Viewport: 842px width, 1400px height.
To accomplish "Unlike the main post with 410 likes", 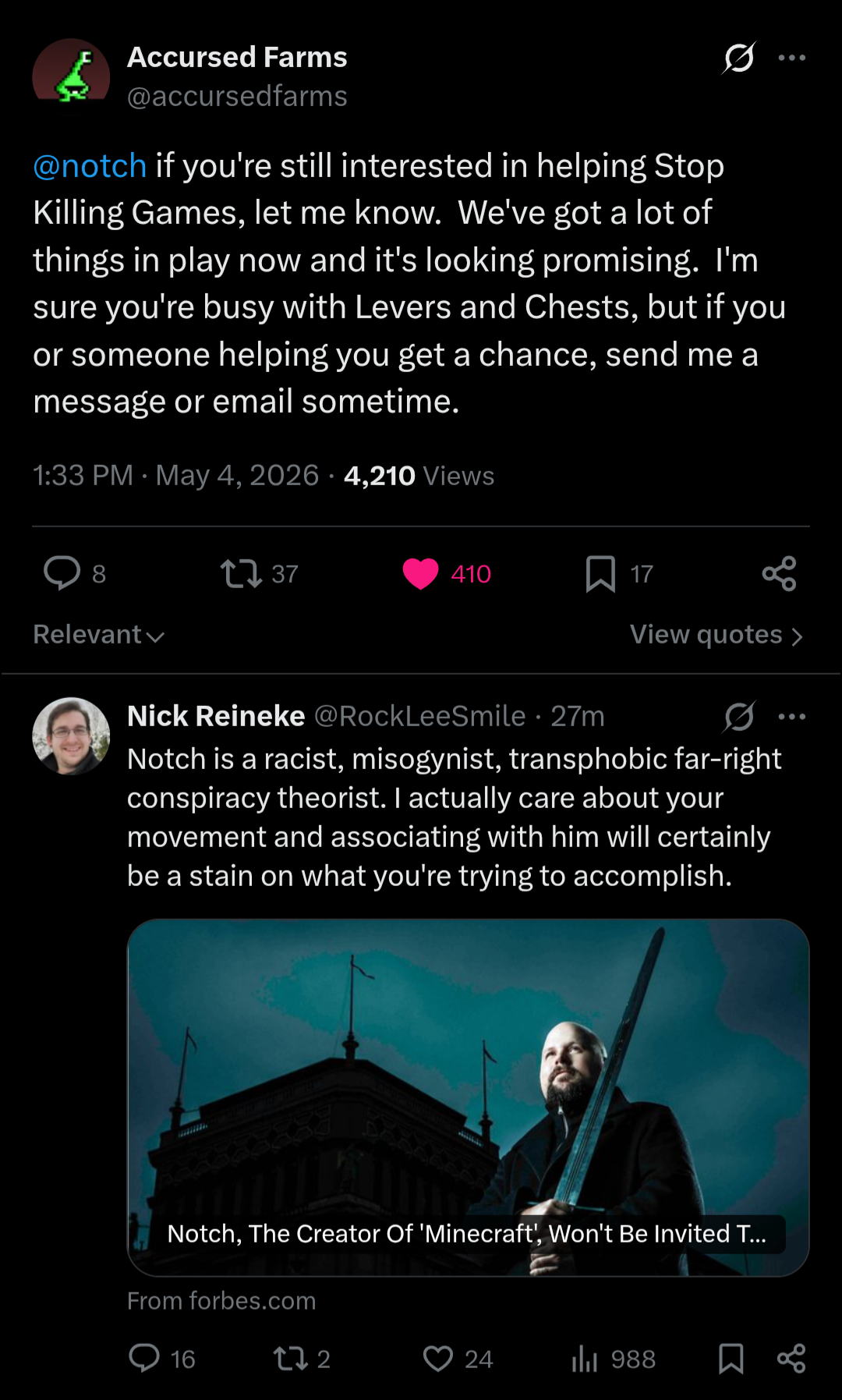I will pos(421,574).
